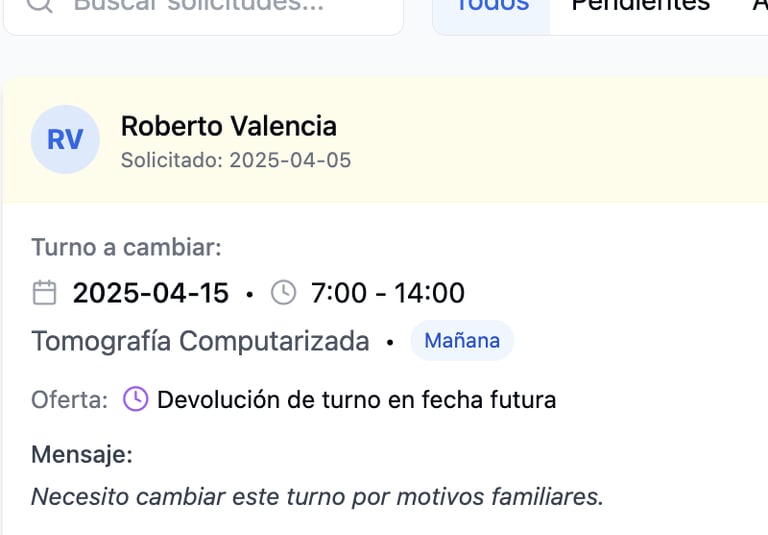Select the tab right of Pendientes
768x535 pixels.
coord(759,6)
